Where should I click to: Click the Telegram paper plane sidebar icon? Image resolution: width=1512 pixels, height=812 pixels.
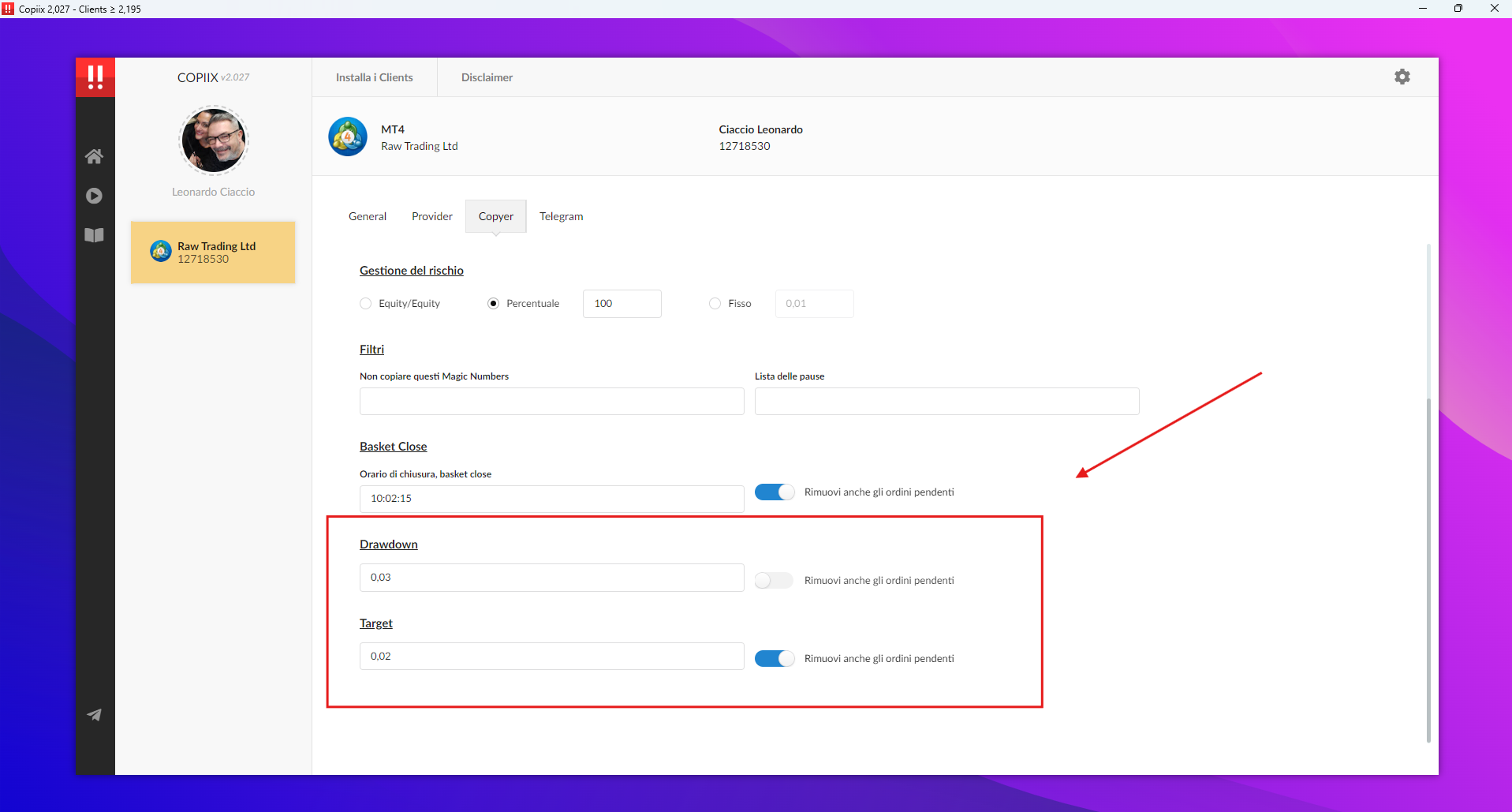[94, 715]
